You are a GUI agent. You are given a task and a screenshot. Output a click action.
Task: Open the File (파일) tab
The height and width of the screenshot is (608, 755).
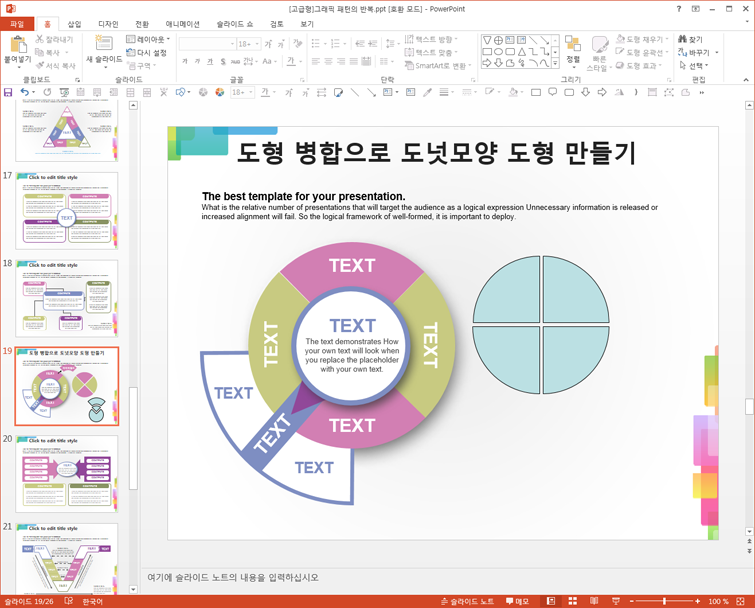point(17,24)
